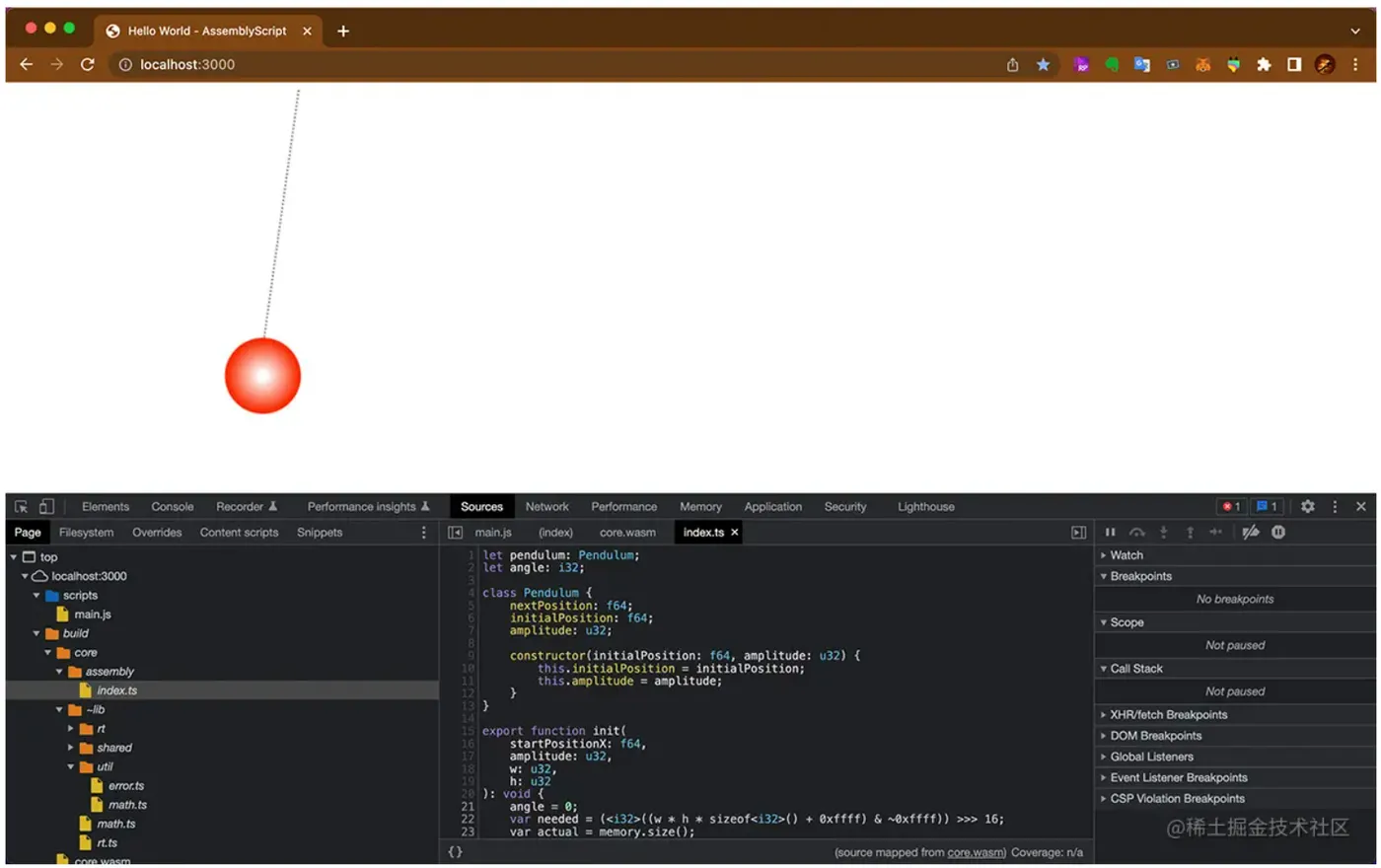Toggle deactivate breakpoints icon
This screenshot has width=1381, height=868.
[x=1251, y=532]
